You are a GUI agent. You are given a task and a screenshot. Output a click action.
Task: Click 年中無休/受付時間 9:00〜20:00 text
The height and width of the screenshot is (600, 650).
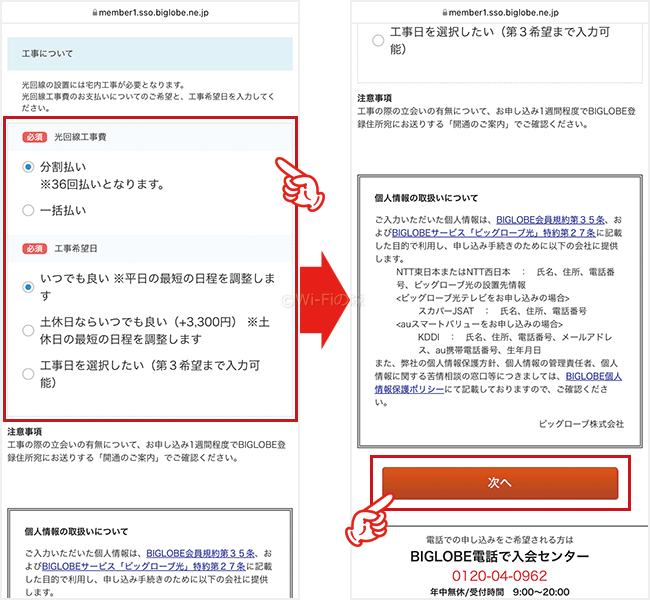[x=500, y=592]
